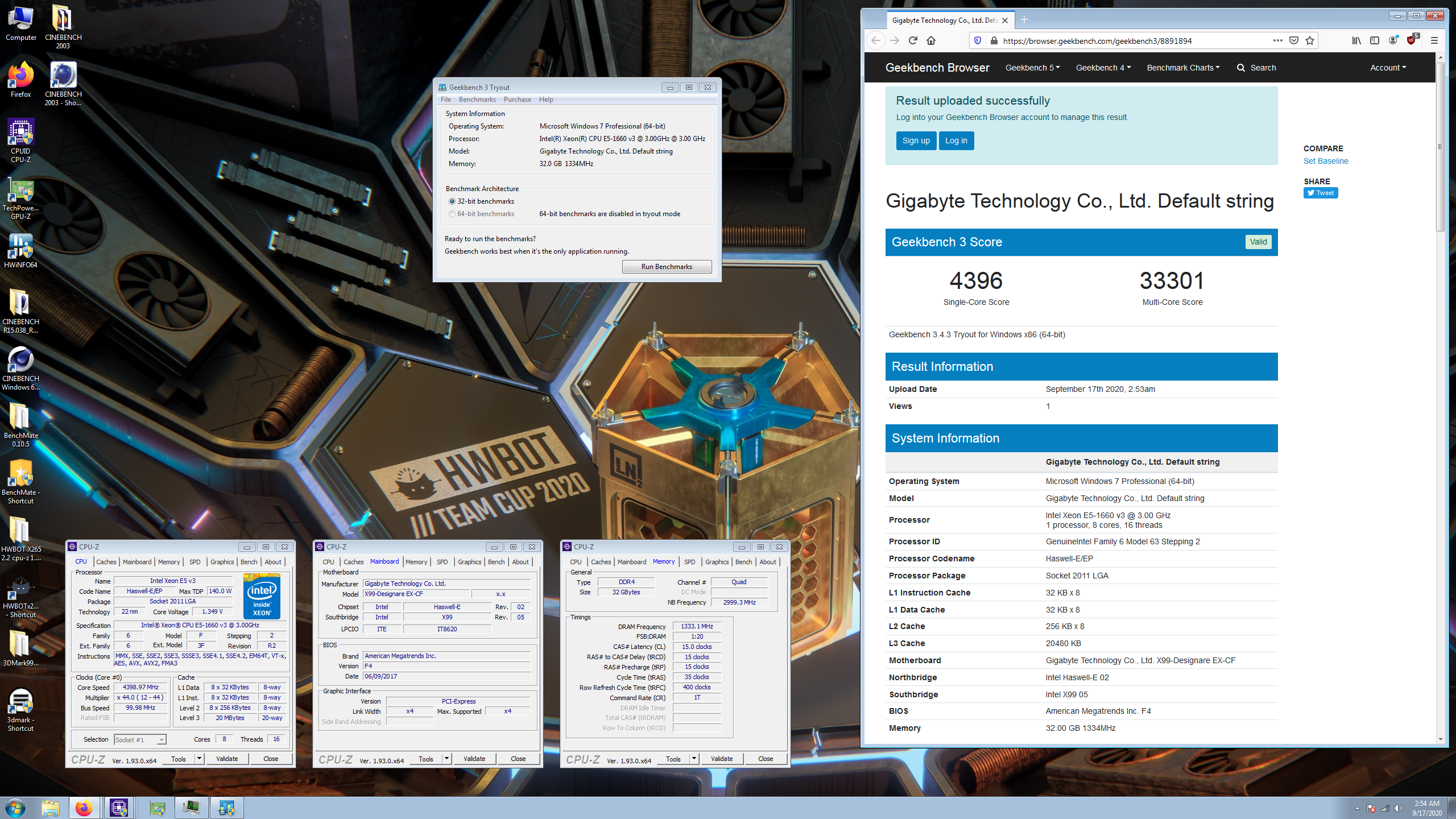
Task: Open Graphics tab in first CPU-Z
Action: coord(222,562)
